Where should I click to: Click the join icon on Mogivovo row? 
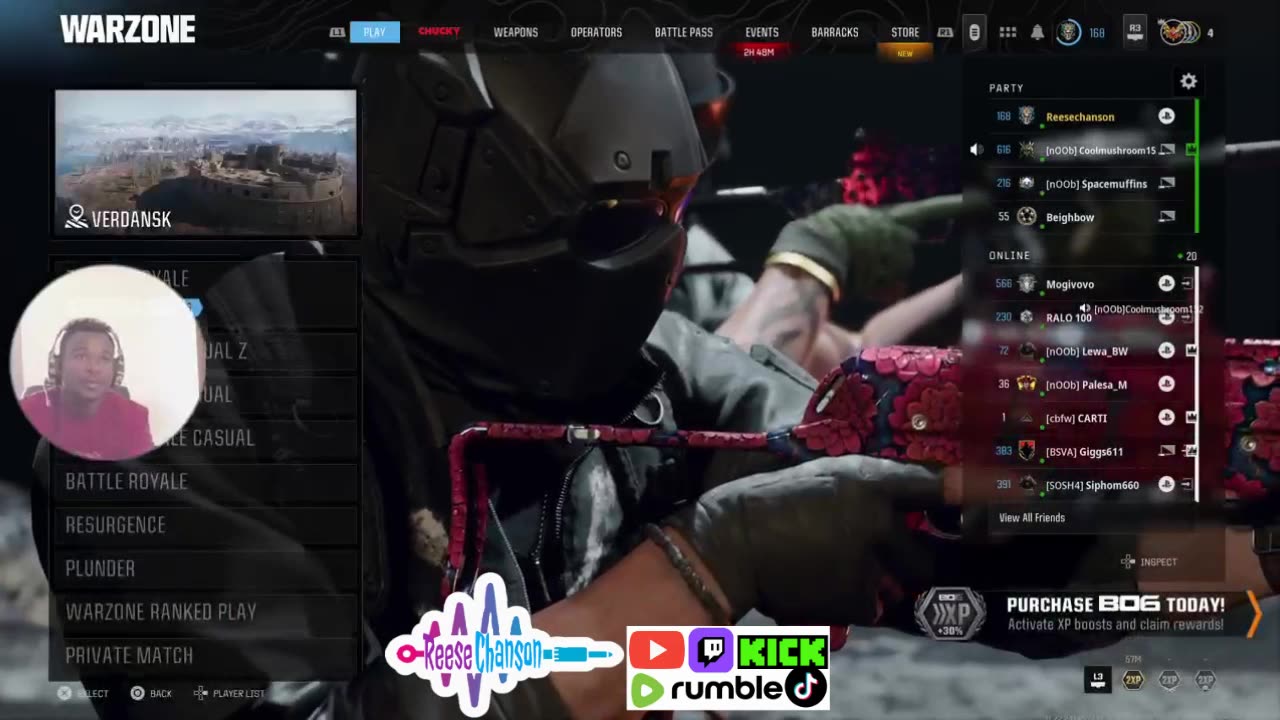point(1188,284)
